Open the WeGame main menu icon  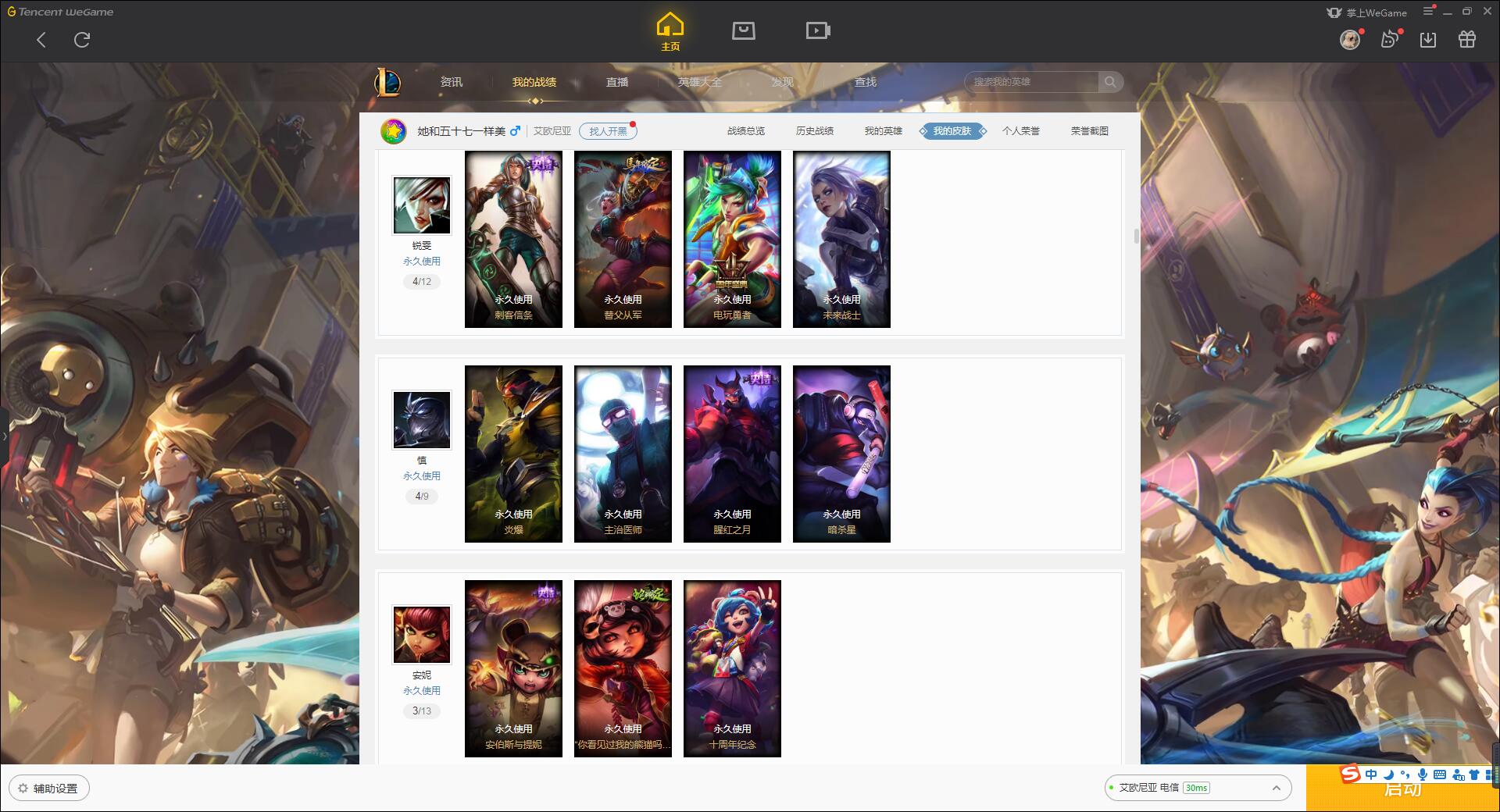(x=1428, y=11)
